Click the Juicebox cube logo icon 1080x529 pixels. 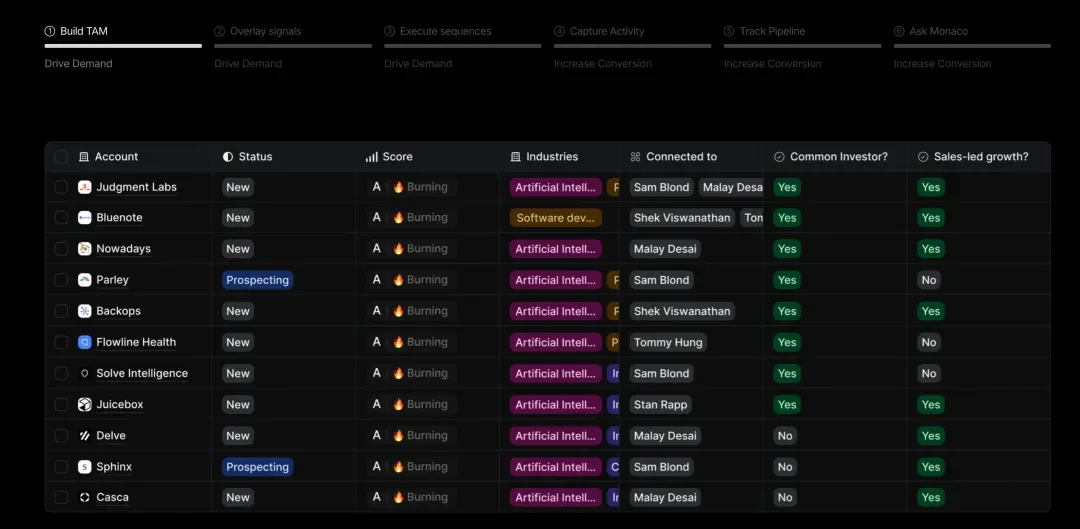coord(85,405)
